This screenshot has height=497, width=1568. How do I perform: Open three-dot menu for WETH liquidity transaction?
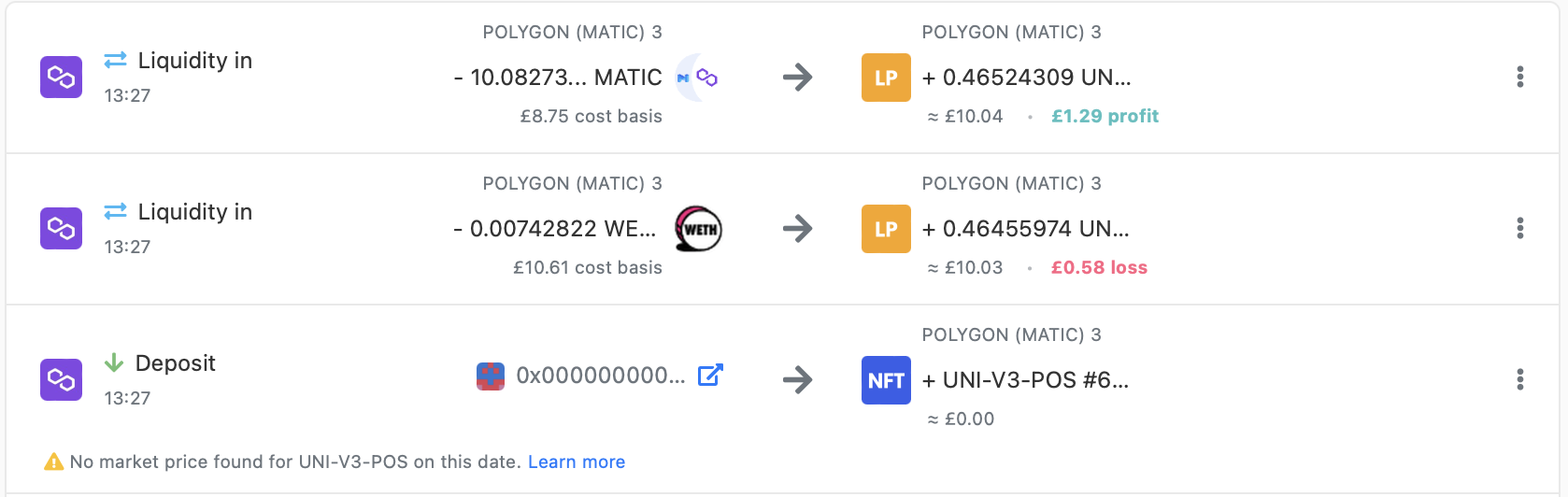click(1519, 228)
